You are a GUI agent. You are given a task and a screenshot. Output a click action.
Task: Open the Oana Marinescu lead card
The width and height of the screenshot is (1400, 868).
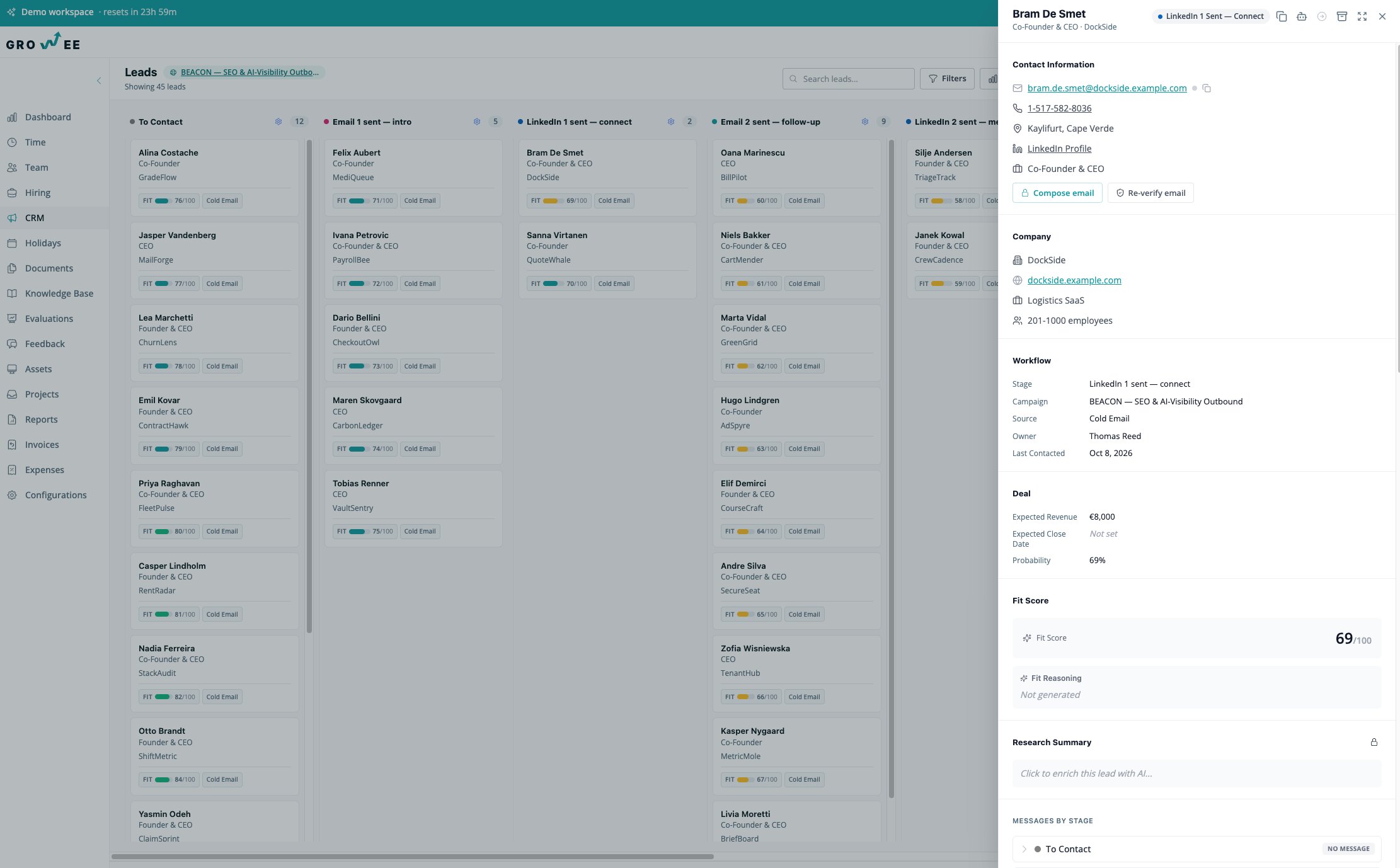796,178
